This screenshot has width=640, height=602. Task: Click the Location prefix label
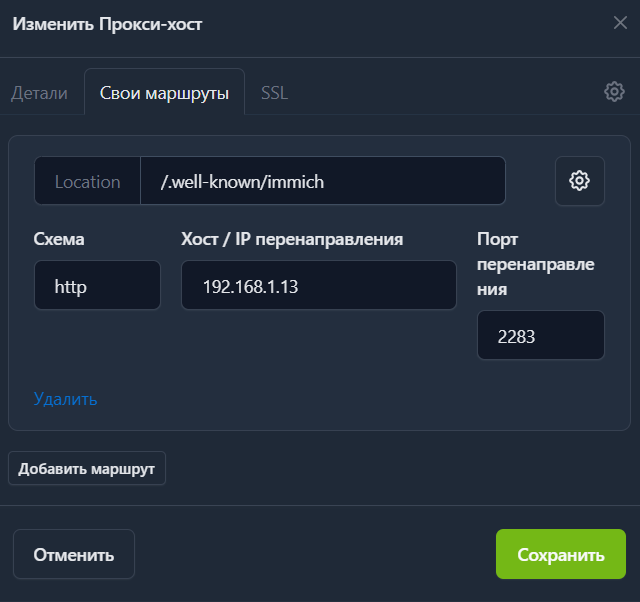pos(87,181)
